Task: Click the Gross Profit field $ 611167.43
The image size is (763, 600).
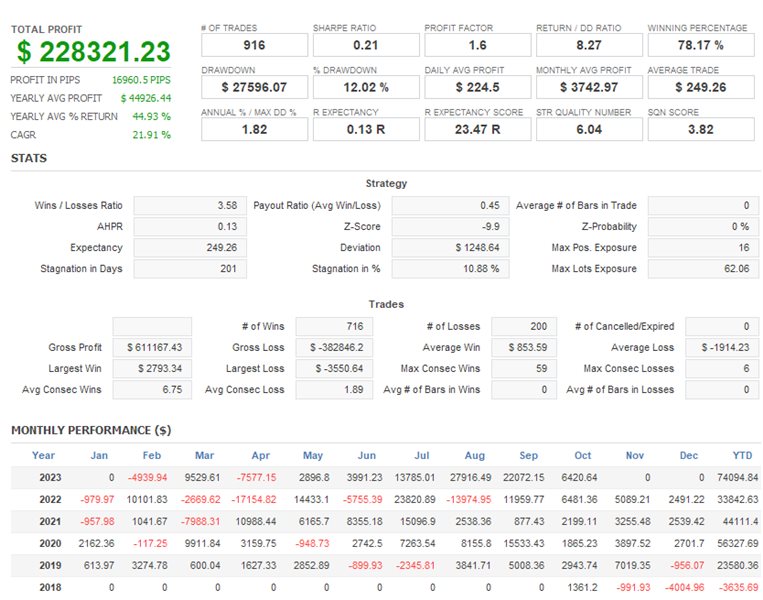Action: point(152,347)
